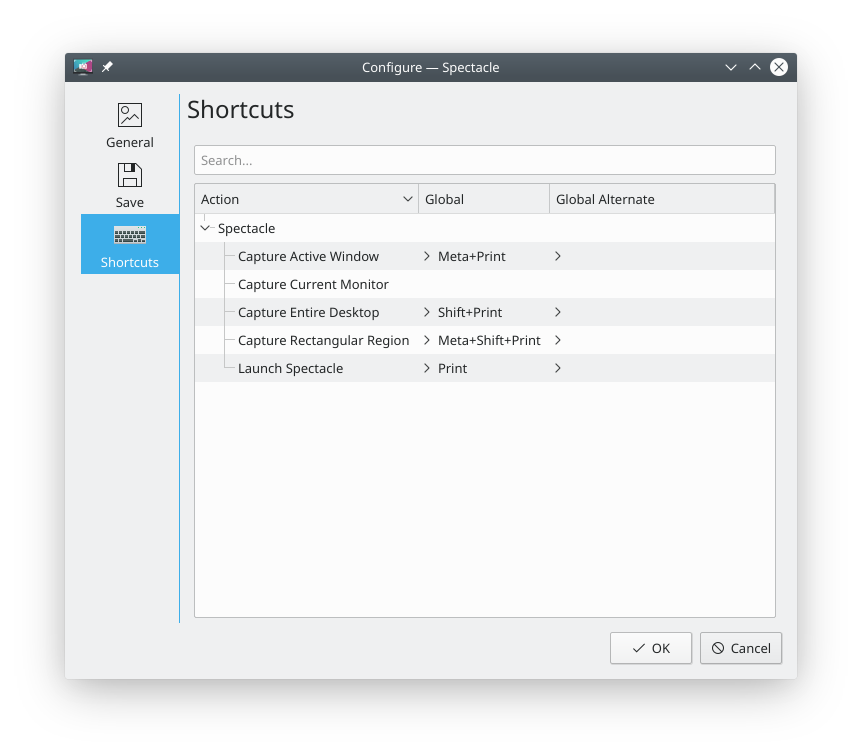Expand the Print shortcut for Launch Spectacle

(x=427, y=368)
